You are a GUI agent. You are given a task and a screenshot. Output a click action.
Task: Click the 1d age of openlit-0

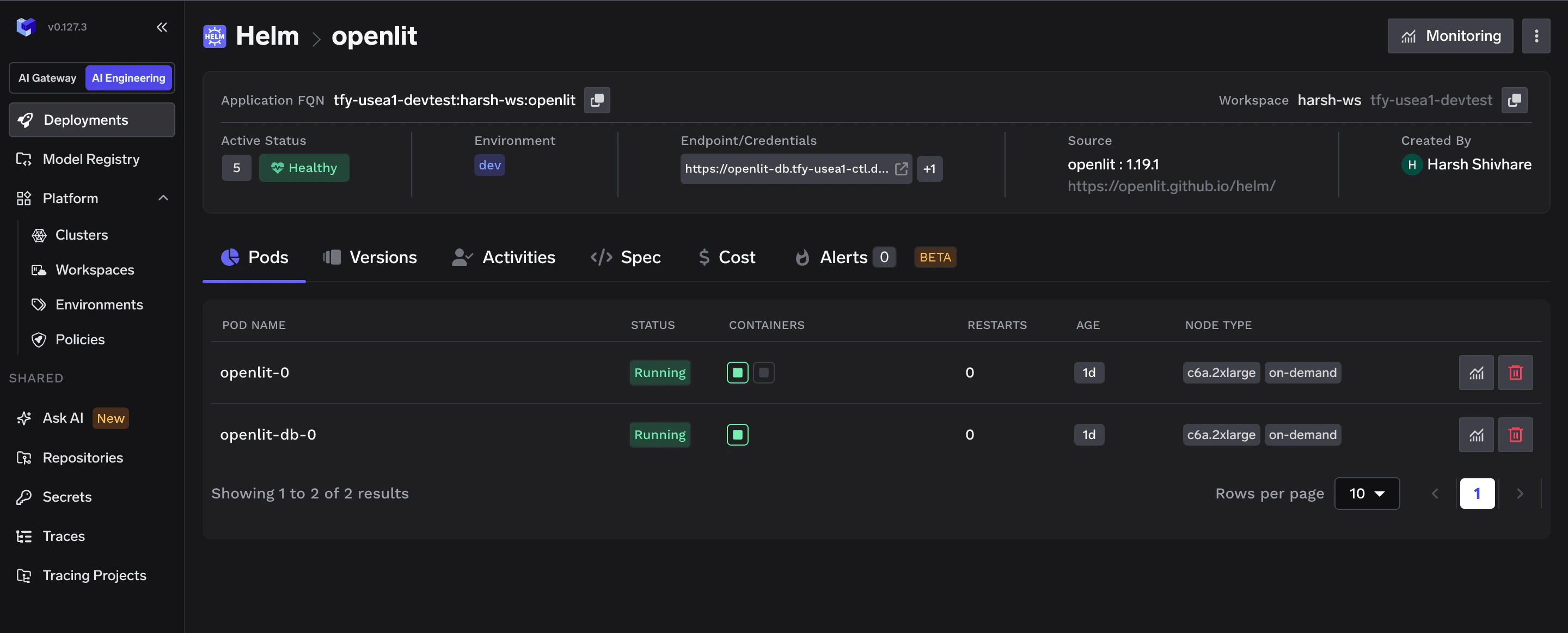(x=1088, y=373)
